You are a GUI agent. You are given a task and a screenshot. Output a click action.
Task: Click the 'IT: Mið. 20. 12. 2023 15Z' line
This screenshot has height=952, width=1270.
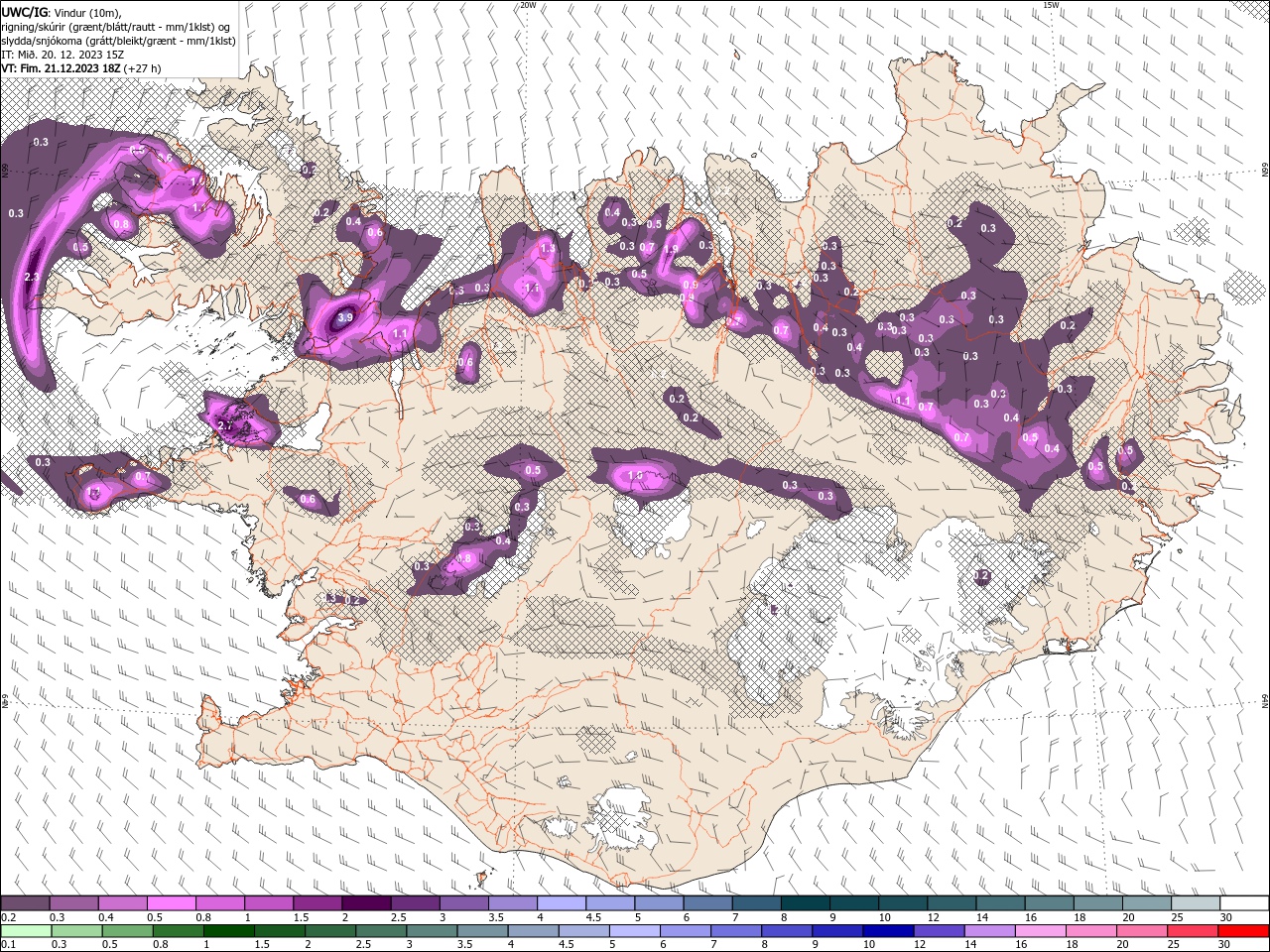[x=61, y=55]
